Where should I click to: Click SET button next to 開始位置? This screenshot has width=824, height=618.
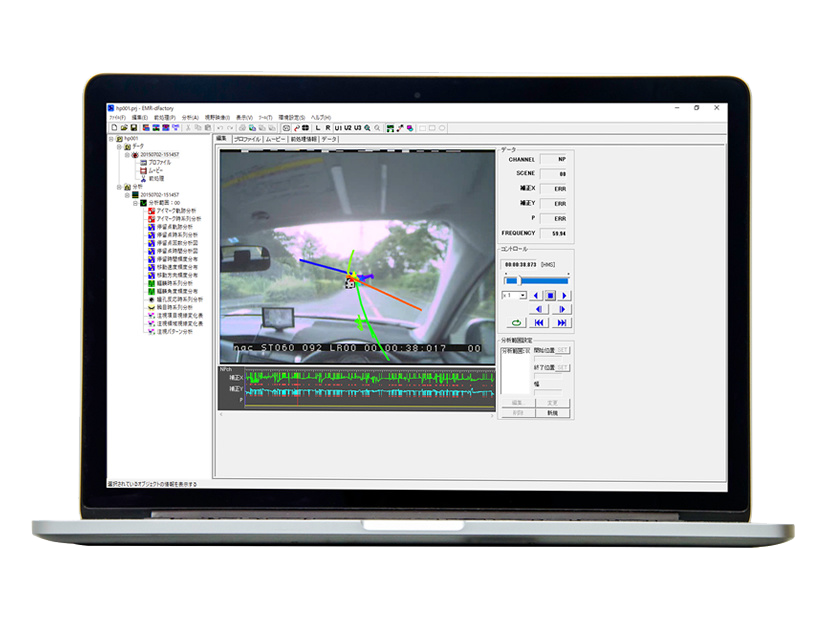tap(563, 351)
